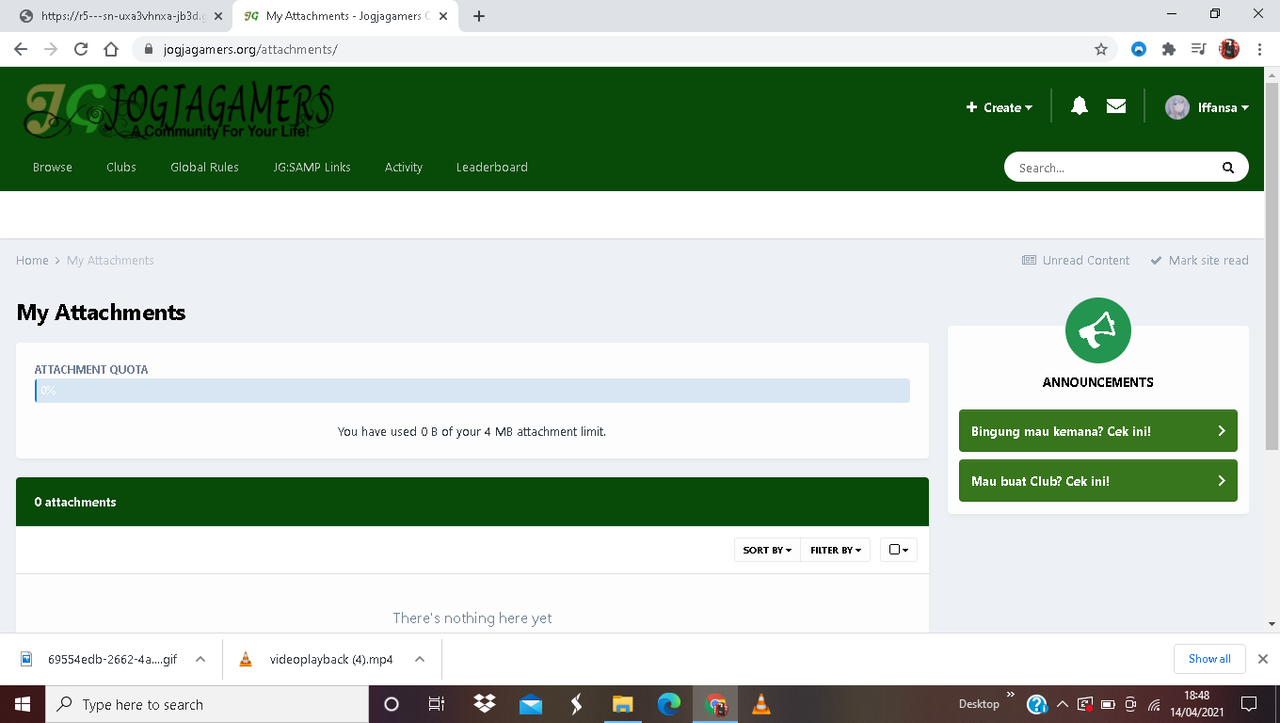The height and width of the screenshot is (723, 1280).
Task: Close the downloads bar
Action: click(1262, 659)
